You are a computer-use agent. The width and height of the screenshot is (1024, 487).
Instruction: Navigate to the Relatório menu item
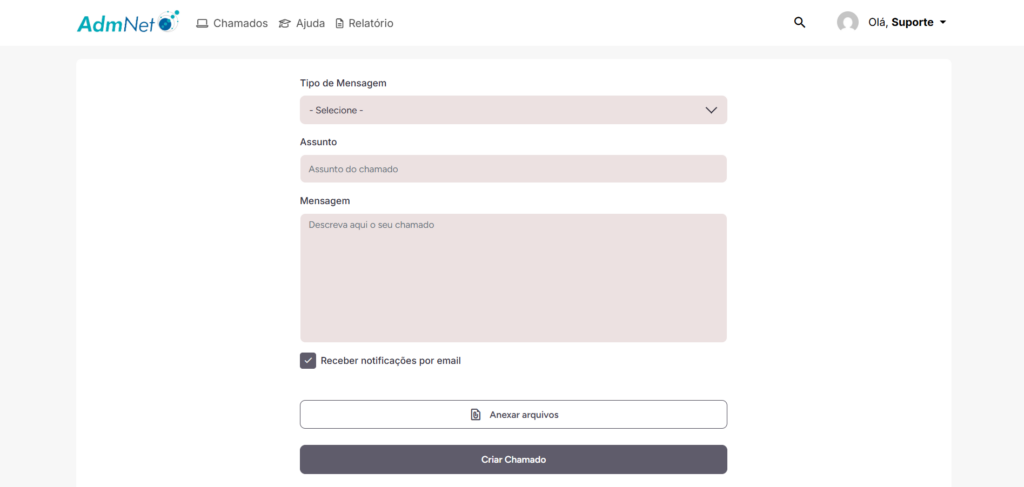pyautogui.click(x=371, y=23)
